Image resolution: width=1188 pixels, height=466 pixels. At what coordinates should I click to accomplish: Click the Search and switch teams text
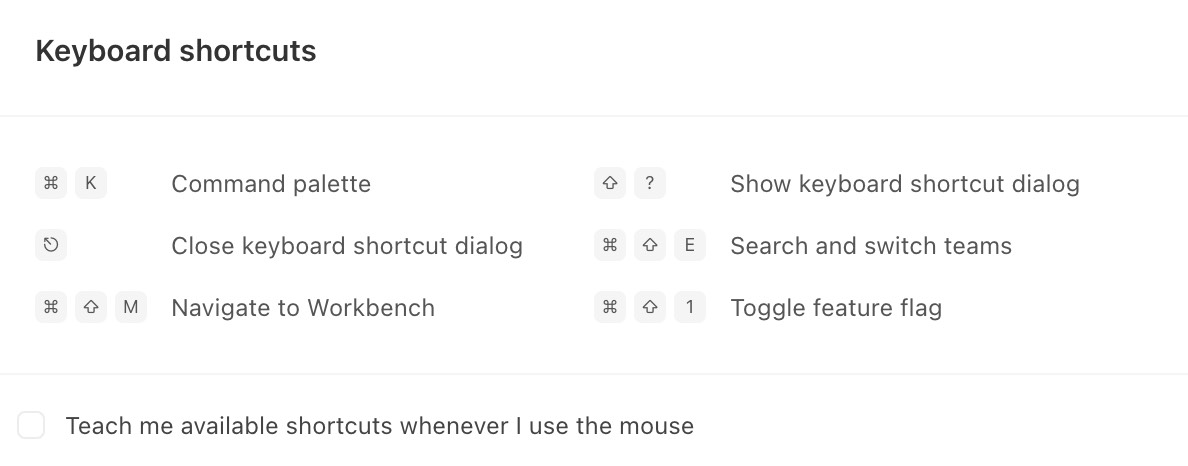point(871,246)
